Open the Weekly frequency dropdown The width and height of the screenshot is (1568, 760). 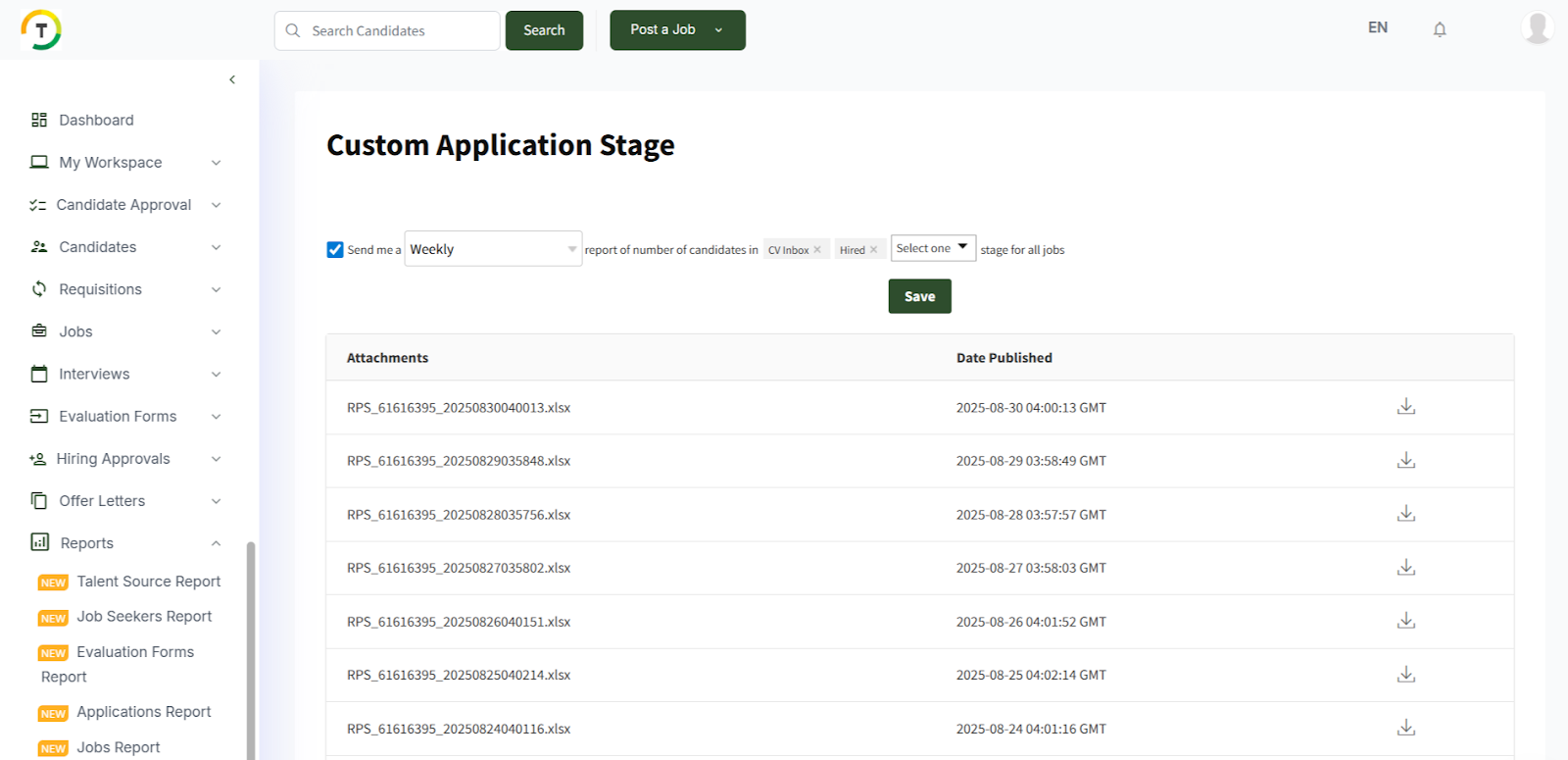click(493, 249)
